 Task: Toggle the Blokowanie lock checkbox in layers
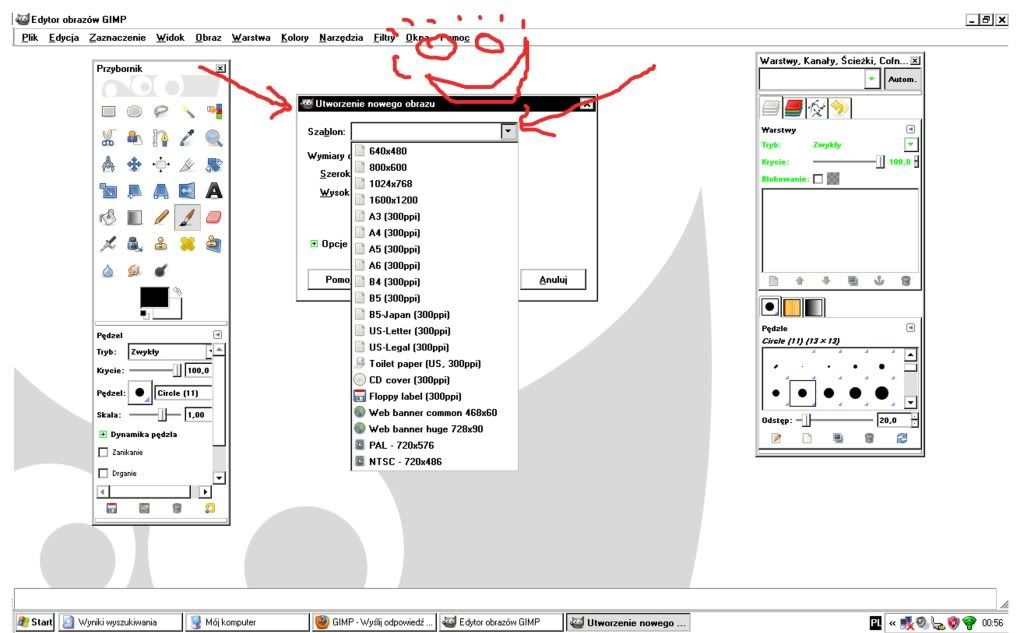(x=818, y=179)
